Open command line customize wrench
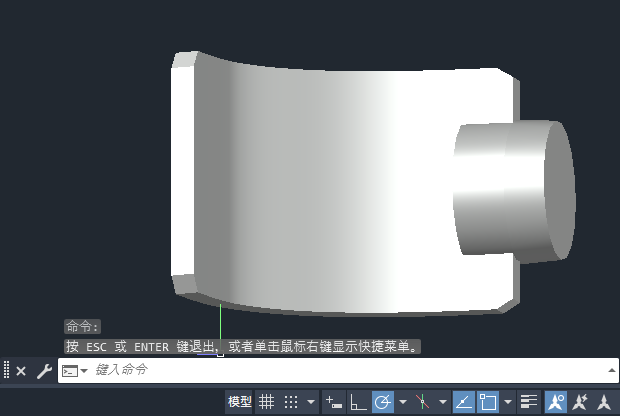 (x=44, y=371)
